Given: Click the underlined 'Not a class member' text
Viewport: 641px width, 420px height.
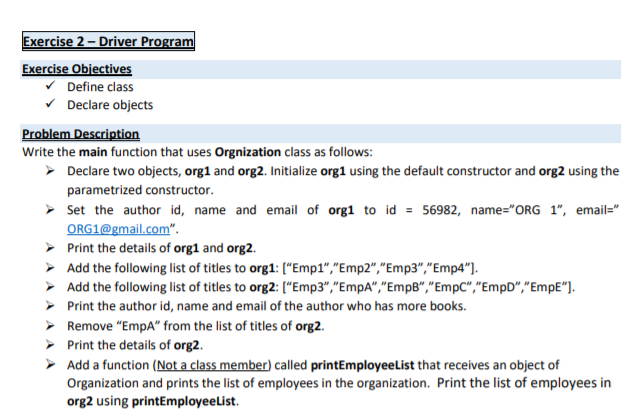Looking at the screenshot, I should click(212, 364).
